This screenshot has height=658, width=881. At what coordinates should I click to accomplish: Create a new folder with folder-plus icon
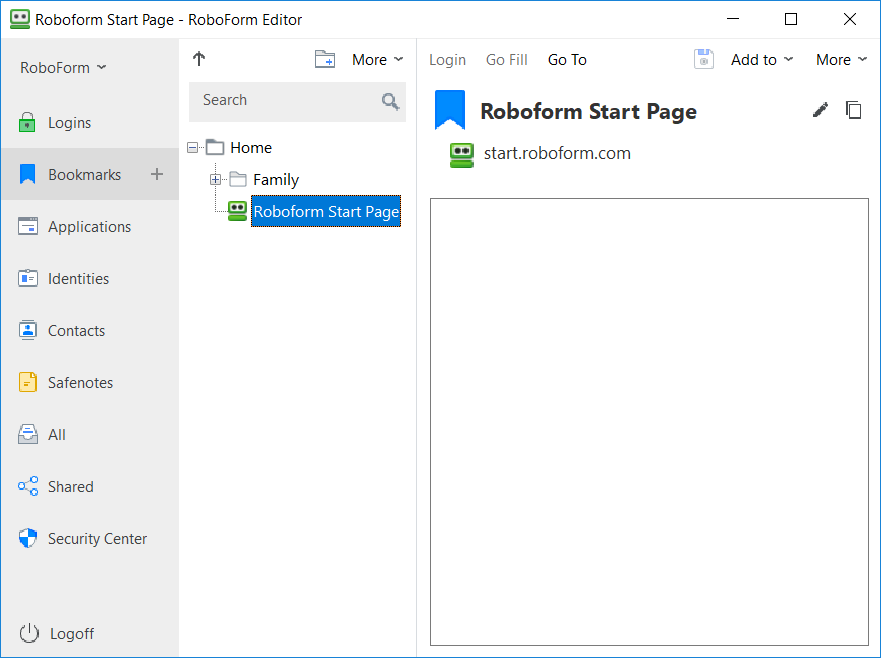[325, 59]
